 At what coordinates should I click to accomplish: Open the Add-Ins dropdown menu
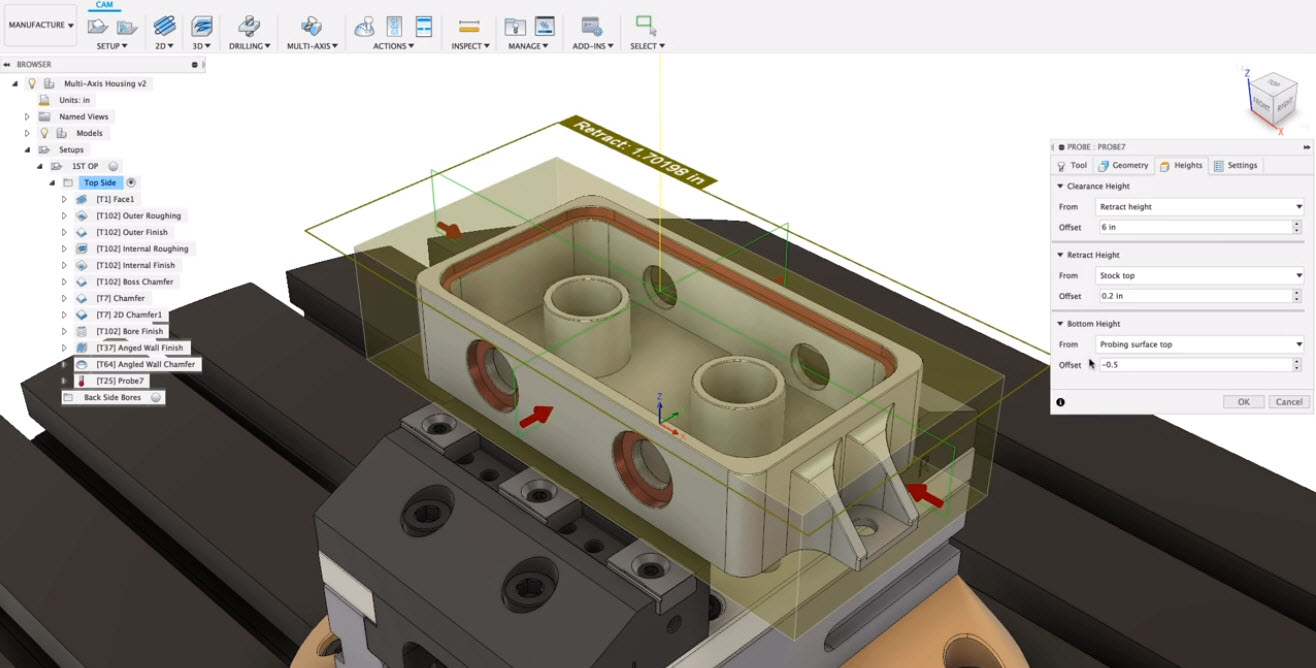pos(591,46)
